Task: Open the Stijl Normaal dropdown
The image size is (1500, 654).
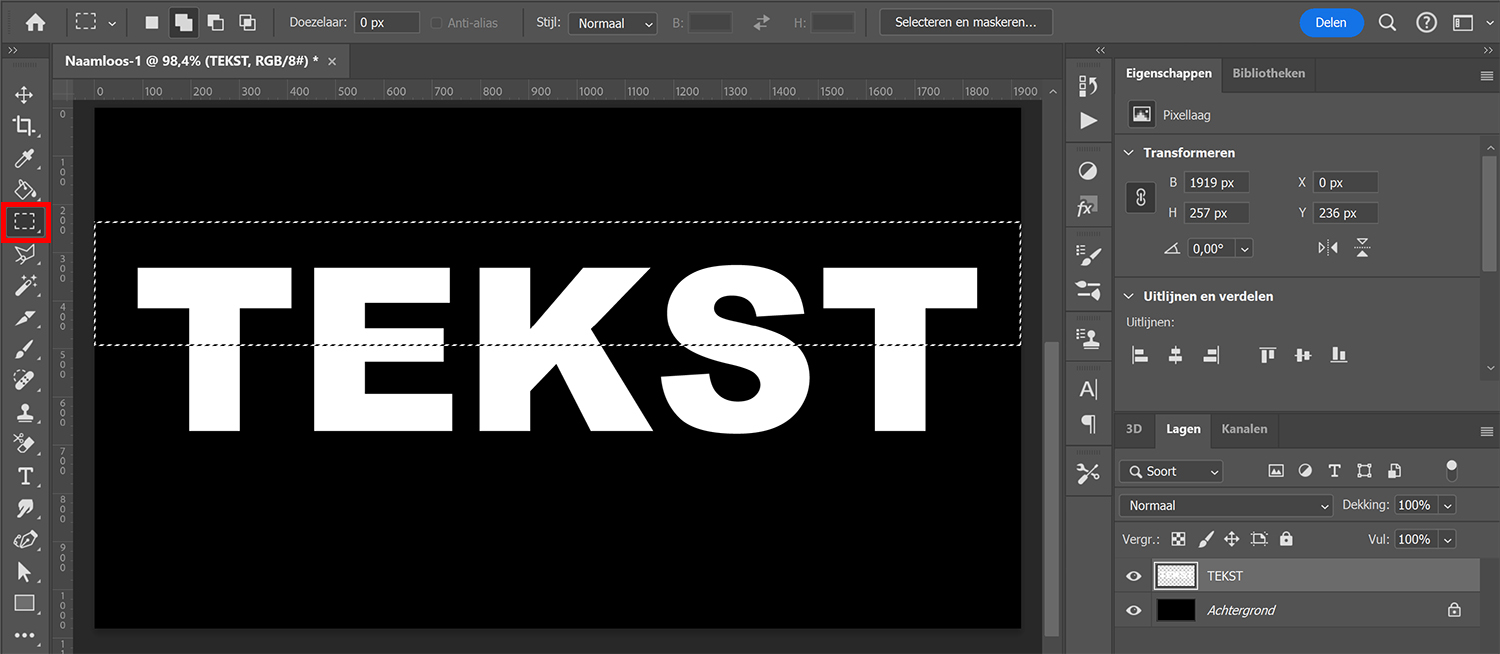Action: pos(612,23)
